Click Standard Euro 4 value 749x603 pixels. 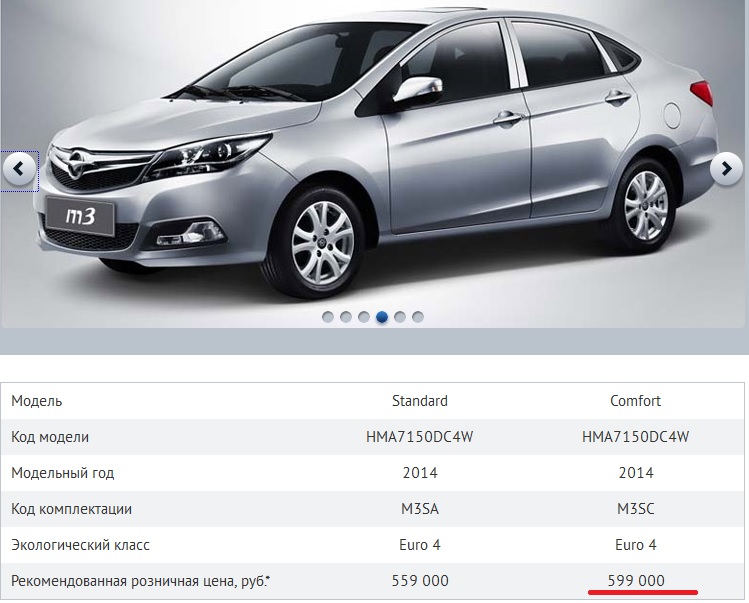420,545
